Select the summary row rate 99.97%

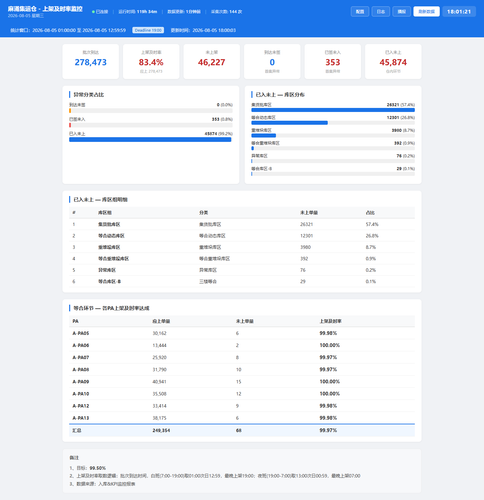coord(328,430)
